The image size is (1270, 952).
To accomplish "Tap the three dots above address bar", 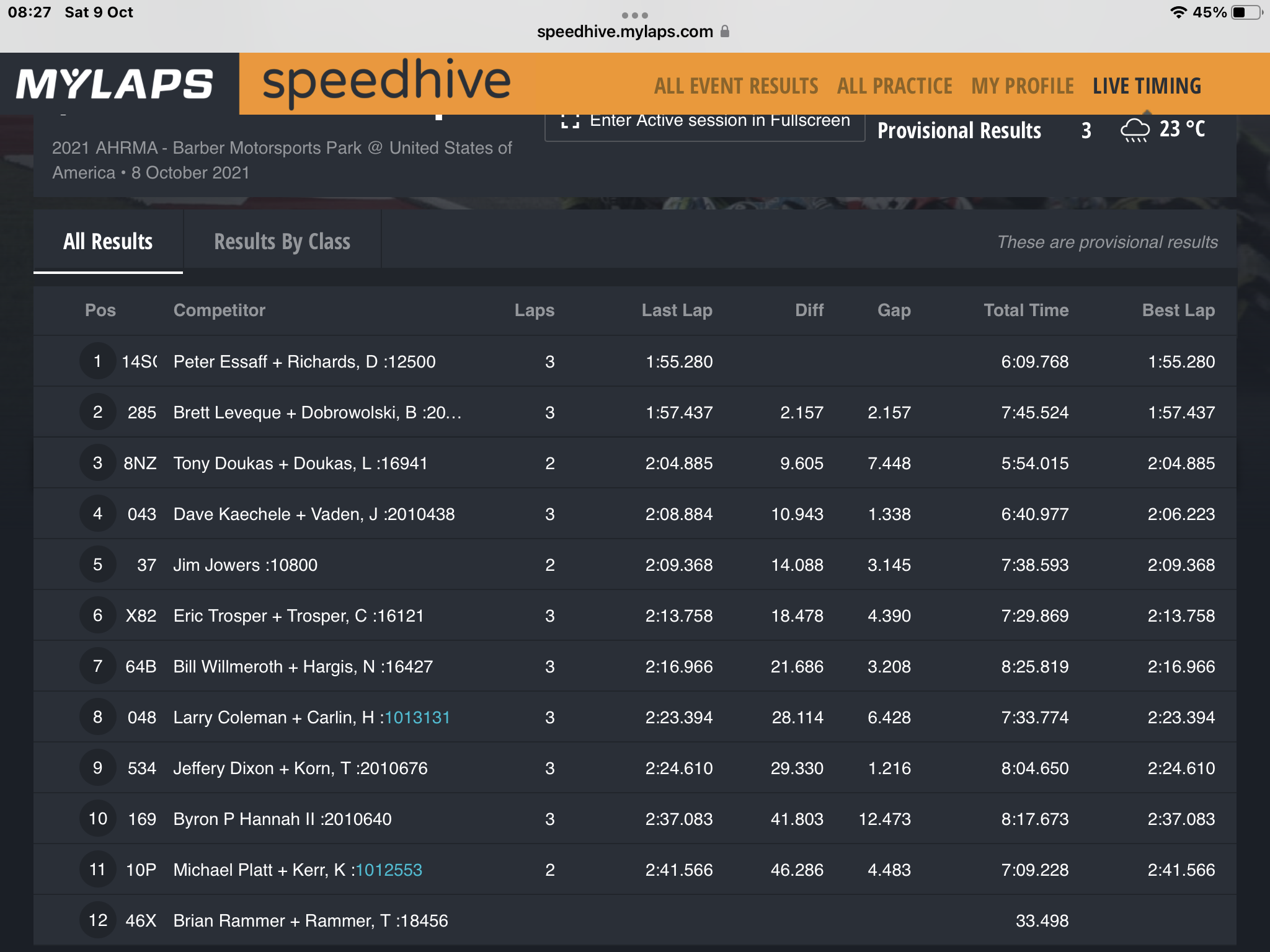I will pos(635,15).
